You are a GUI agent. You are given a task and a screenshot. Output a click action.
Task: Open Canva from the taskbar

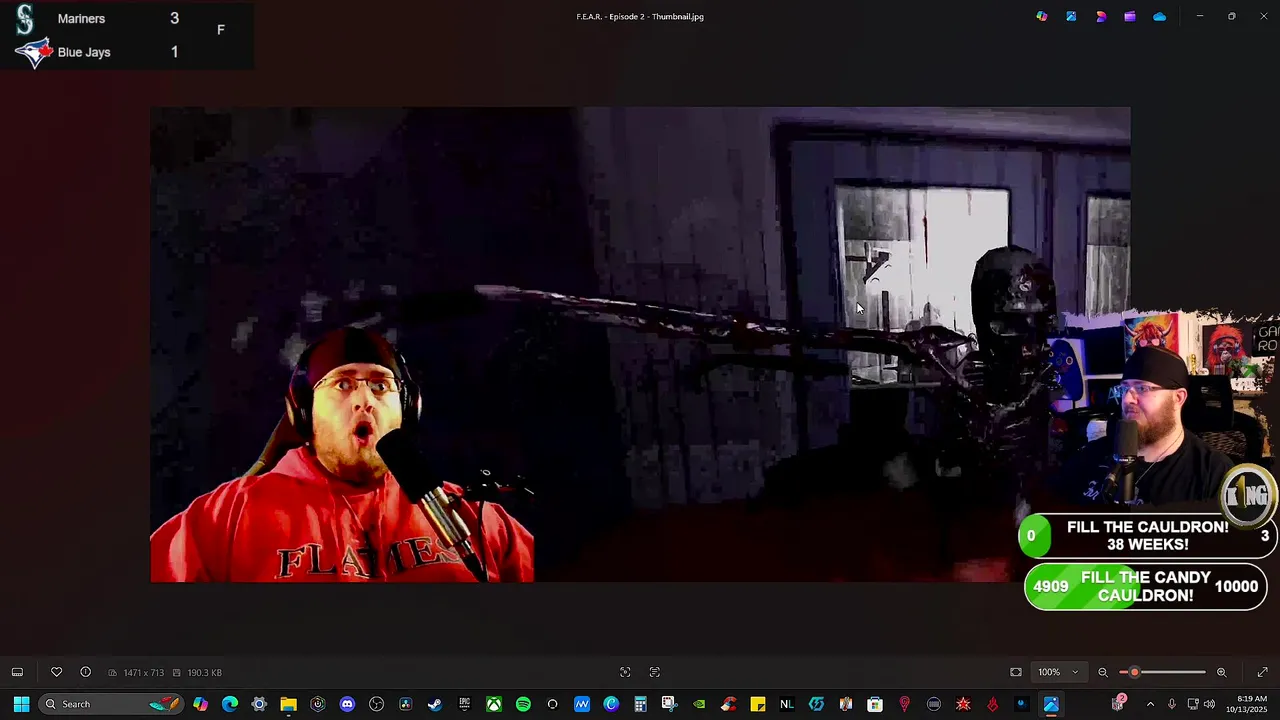tap(611, 704)
